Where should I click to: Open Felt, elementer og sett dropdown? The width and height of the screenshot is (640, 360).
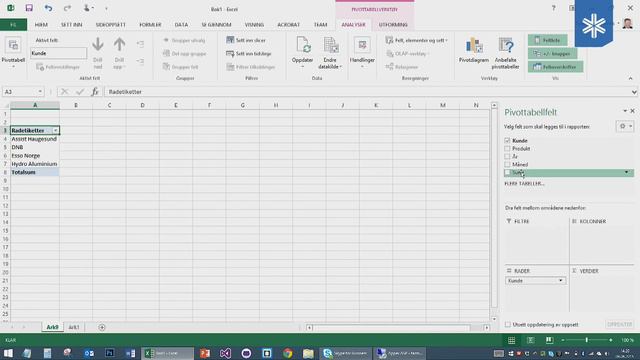click(x=416, y=40)
